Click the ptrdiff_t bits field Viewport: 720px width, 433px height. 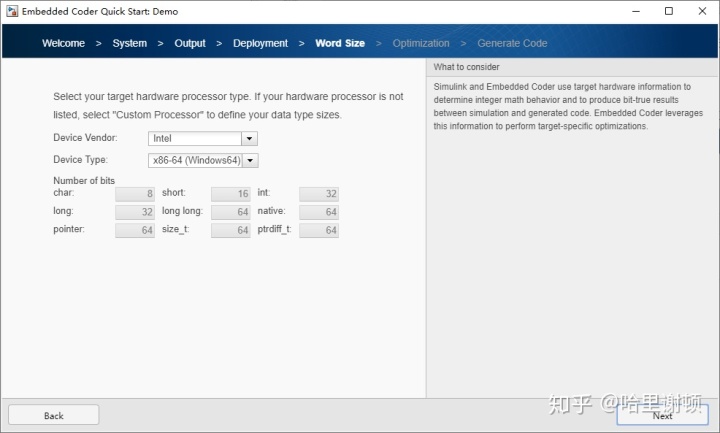click(319, 230)
